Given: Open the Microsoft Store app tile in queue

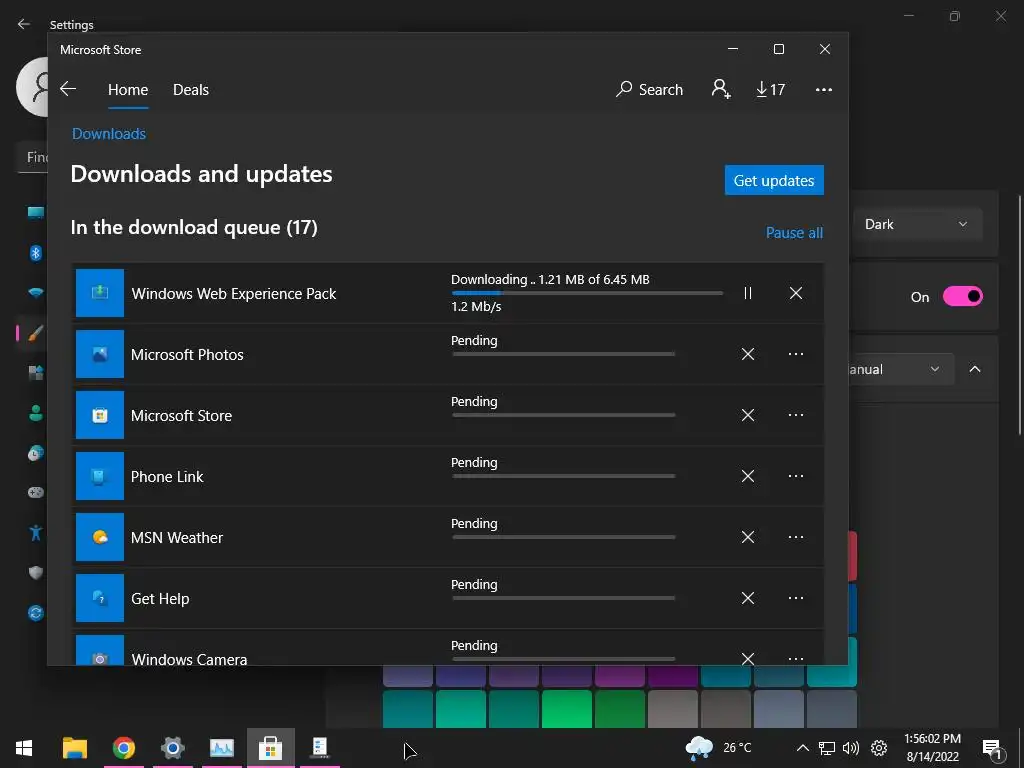Looking at the screenshot, I should (x=100, y=415).
